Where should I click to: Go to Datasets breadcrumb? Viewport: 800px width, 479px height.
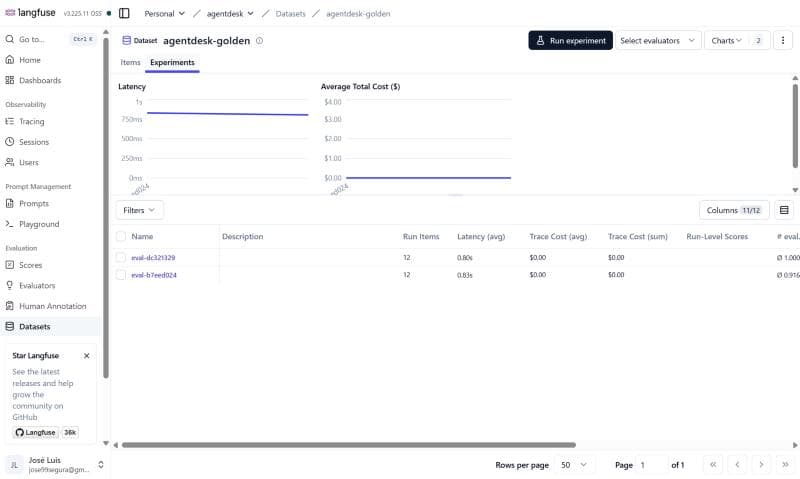pyautogui.click(x=290, y=14)
